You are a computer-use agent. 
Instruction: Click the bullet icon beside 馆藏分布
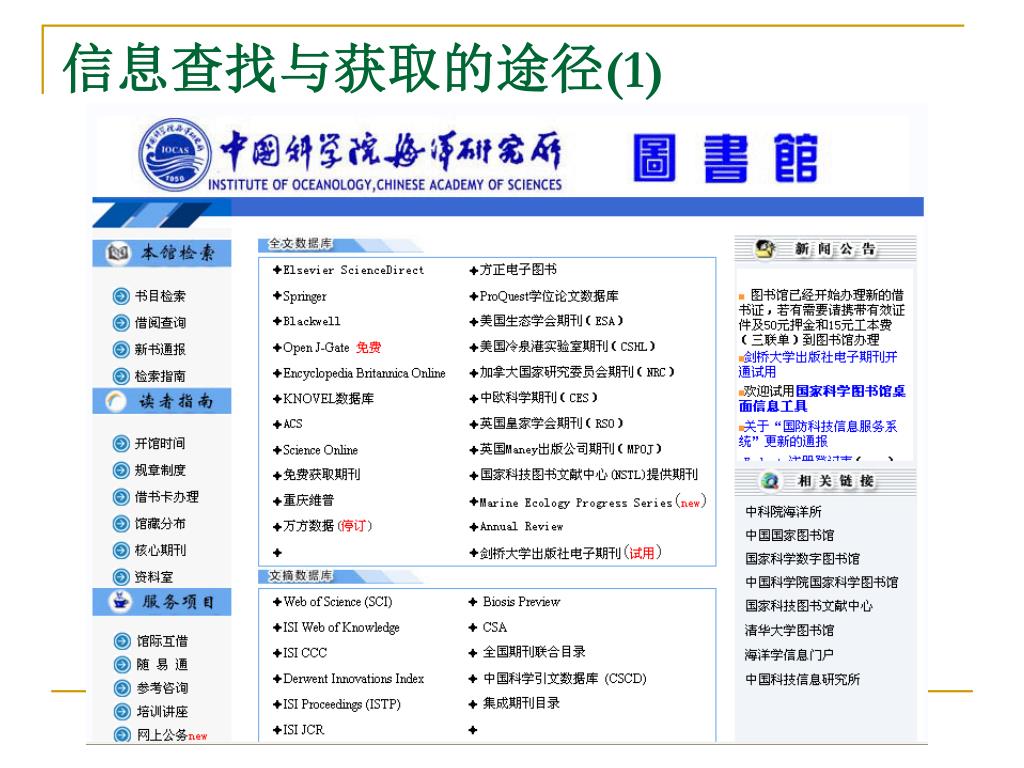pos(121,524)
